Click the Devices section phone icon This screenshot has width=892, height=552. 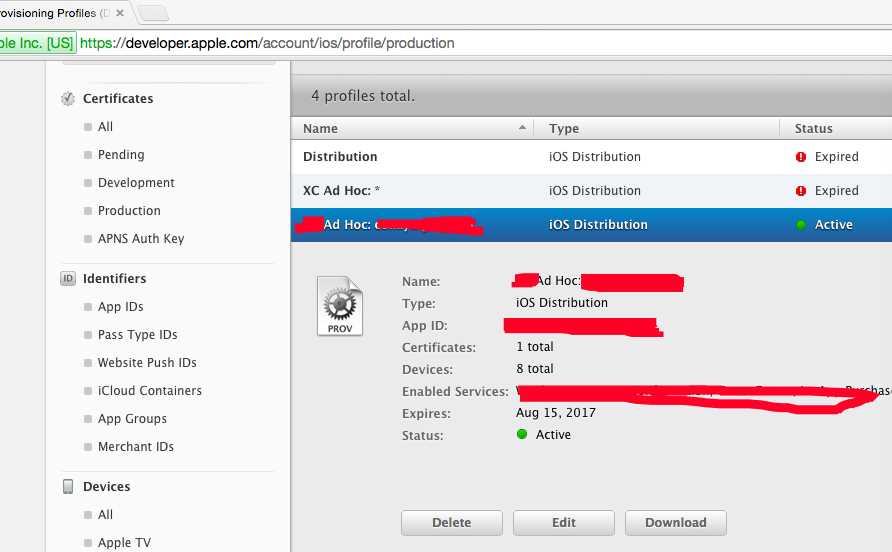[x=68, y=487]
